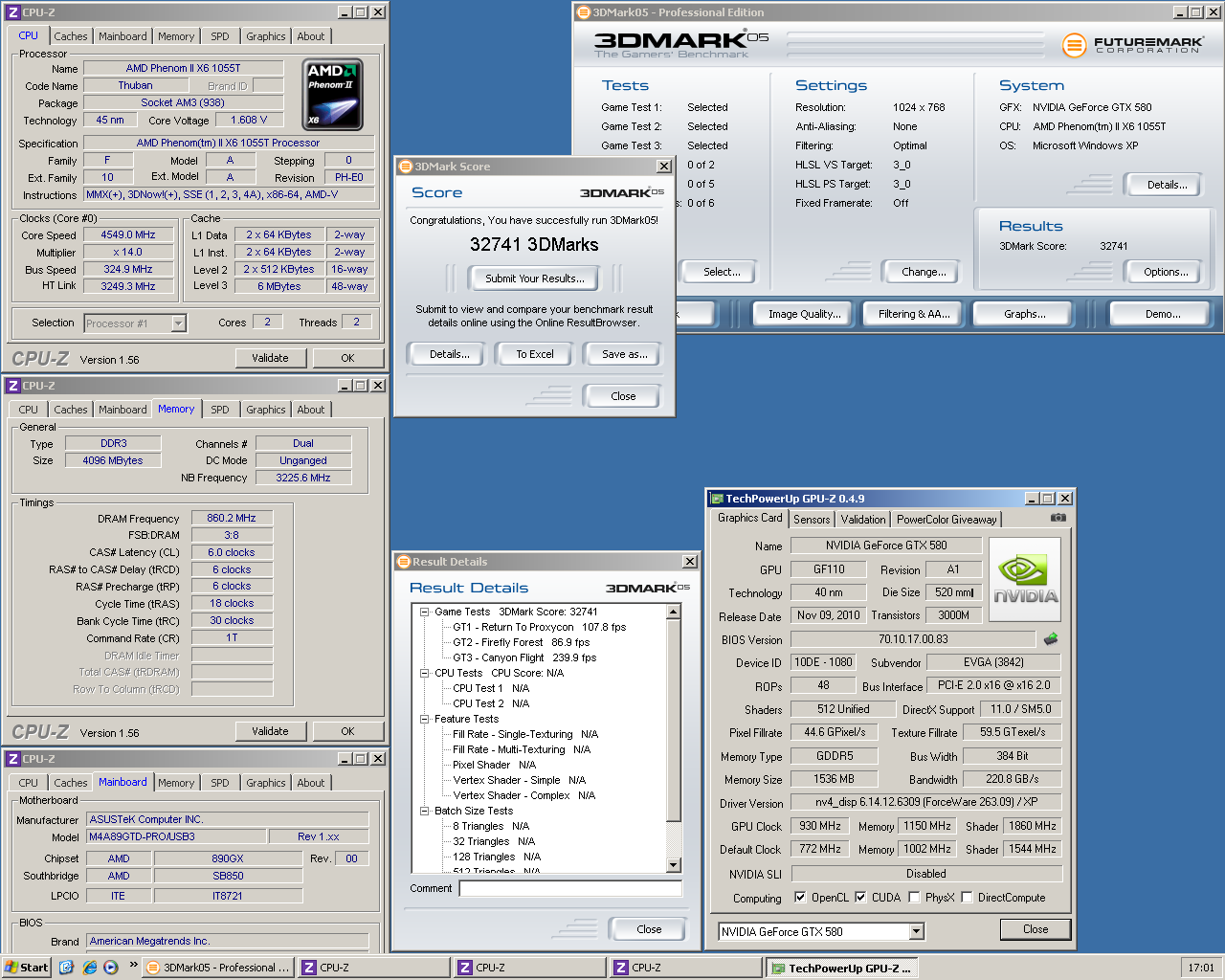The image size is (1225, 980).
Task: Select GT3 - Canyon Flight row
Action: click(524, 657)
